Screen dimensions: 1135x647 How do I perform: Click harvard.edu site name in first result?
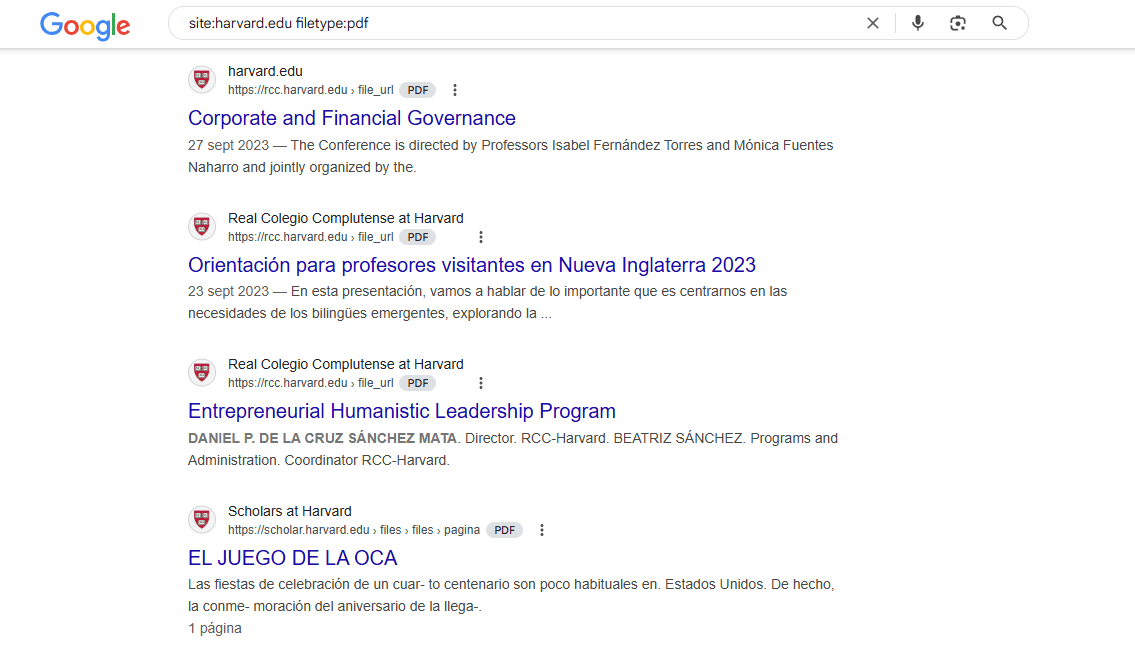click(x=265, y=71)
